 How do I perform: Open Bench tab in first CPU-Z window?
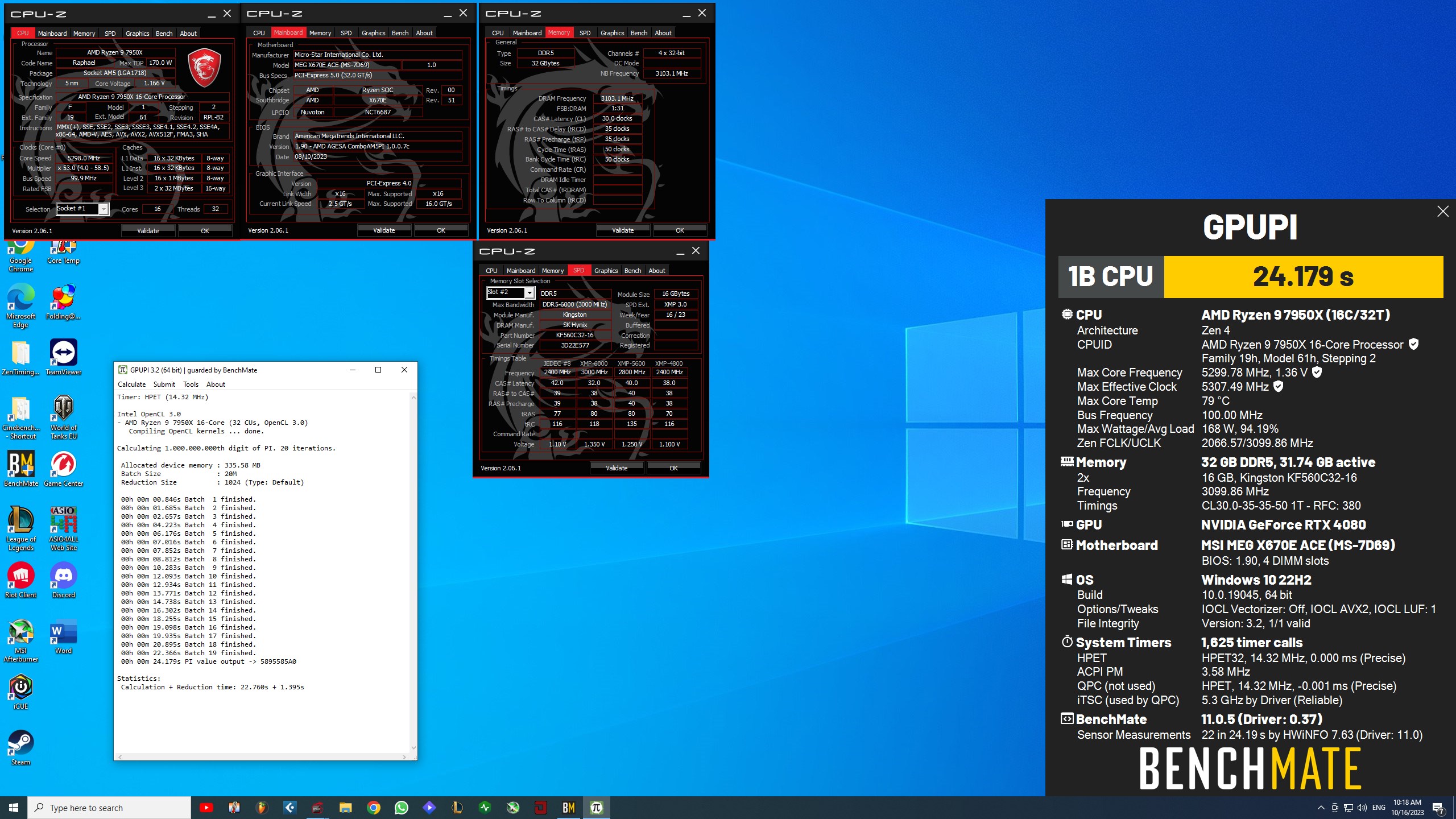click(x=164, y=34)
